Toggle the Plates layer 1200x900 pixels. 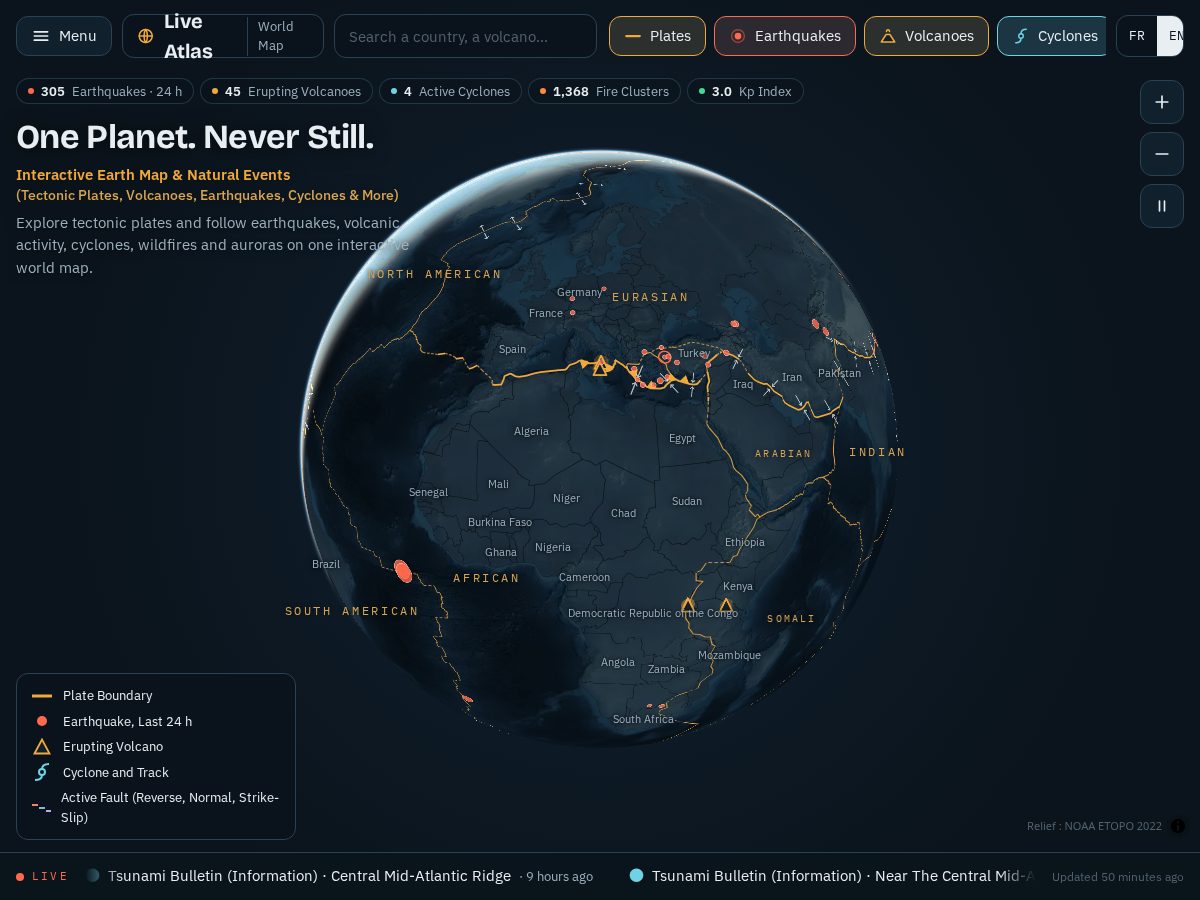[x=657, y=36]
